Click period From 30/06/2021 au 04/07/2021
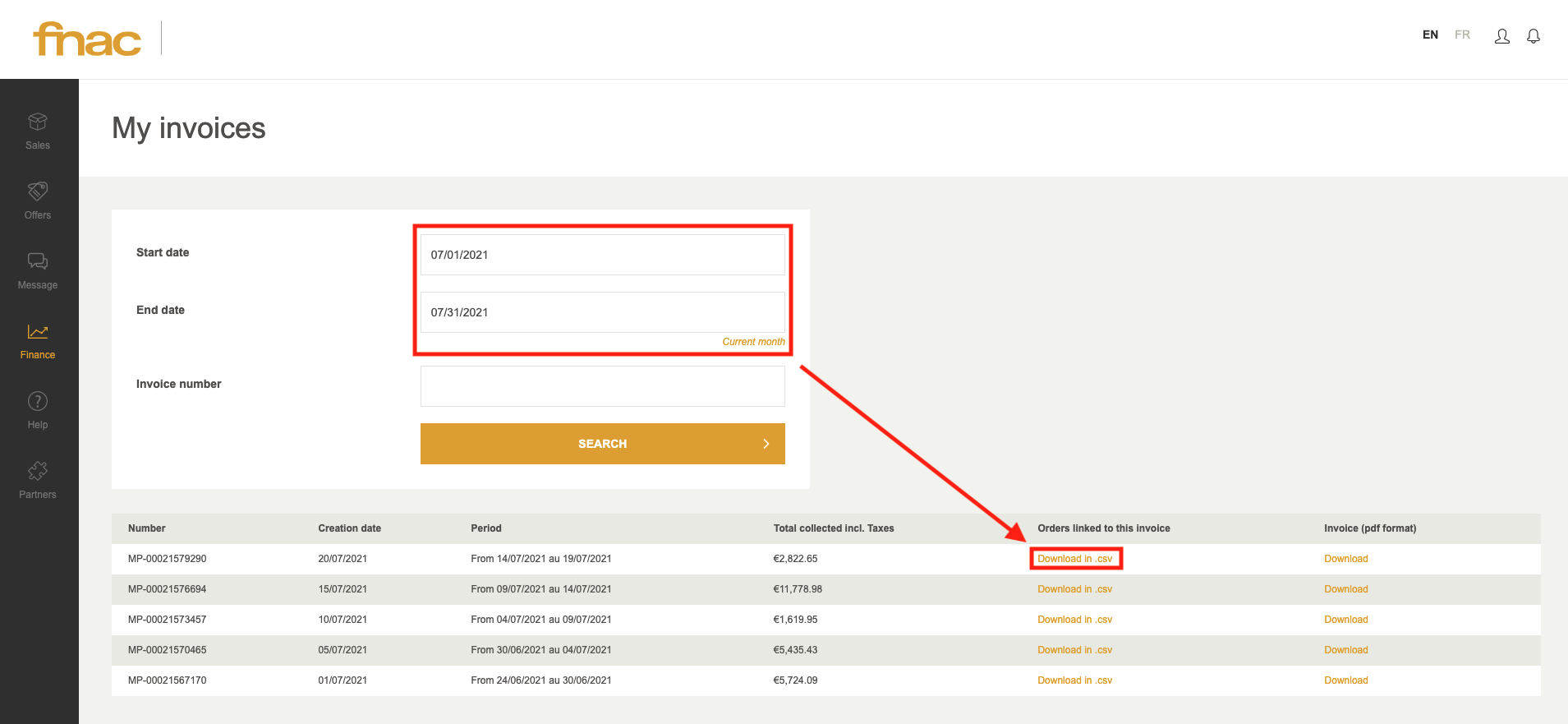The width and height of the screenshot is (1568, 724). click(541, 650)
